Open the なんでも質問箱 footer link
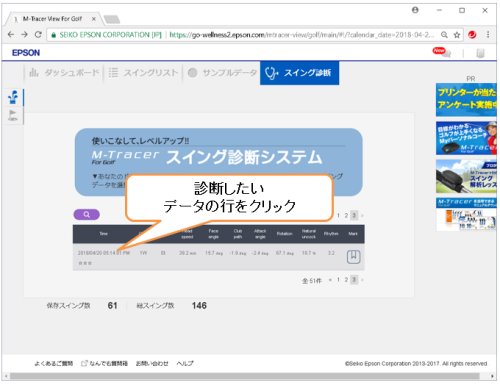This screenshot has height=388, width=500. tap(105, 363)
